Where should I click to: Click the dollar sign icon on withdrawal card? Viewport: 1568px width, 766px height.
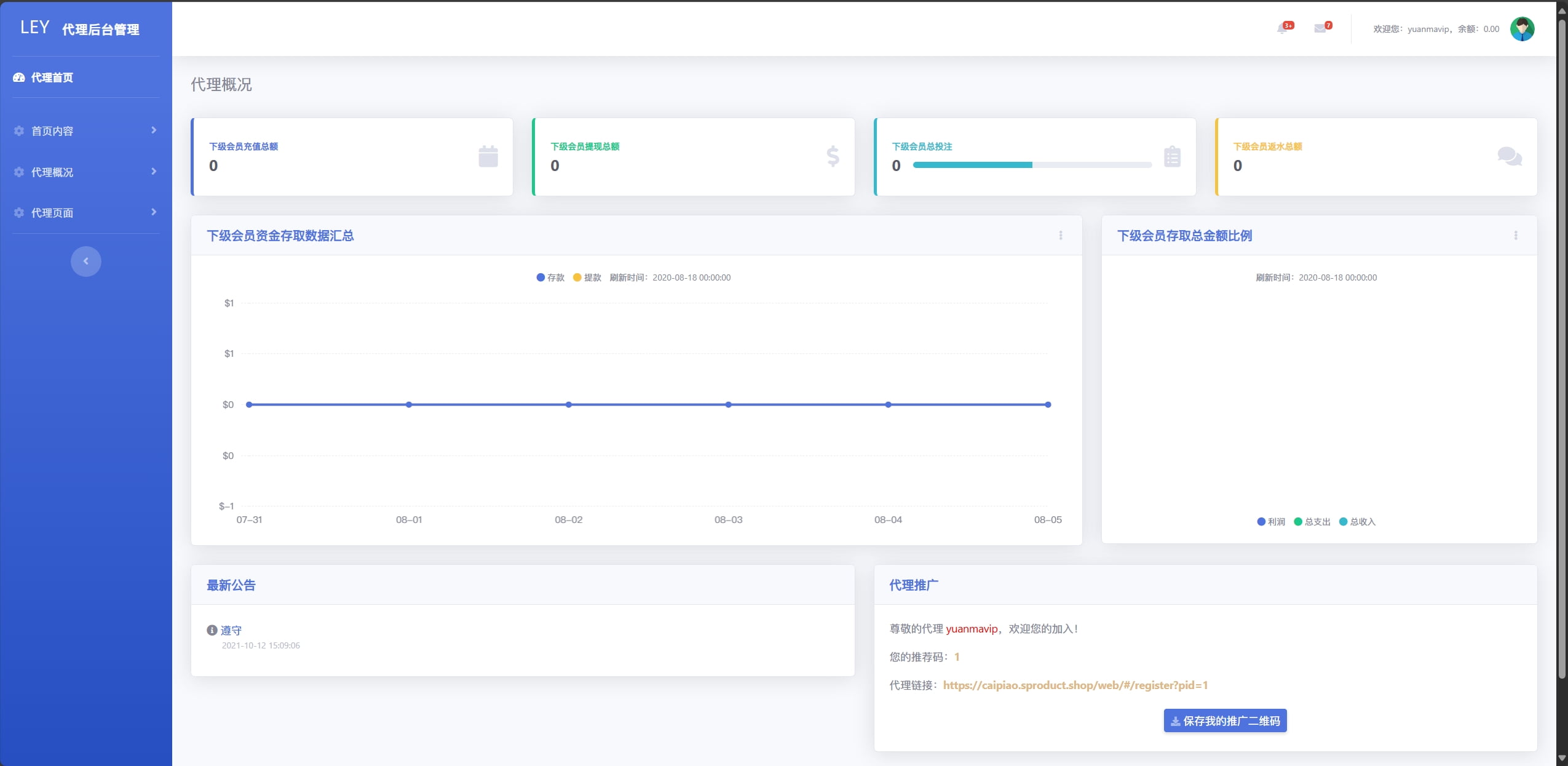coord(833,156)
